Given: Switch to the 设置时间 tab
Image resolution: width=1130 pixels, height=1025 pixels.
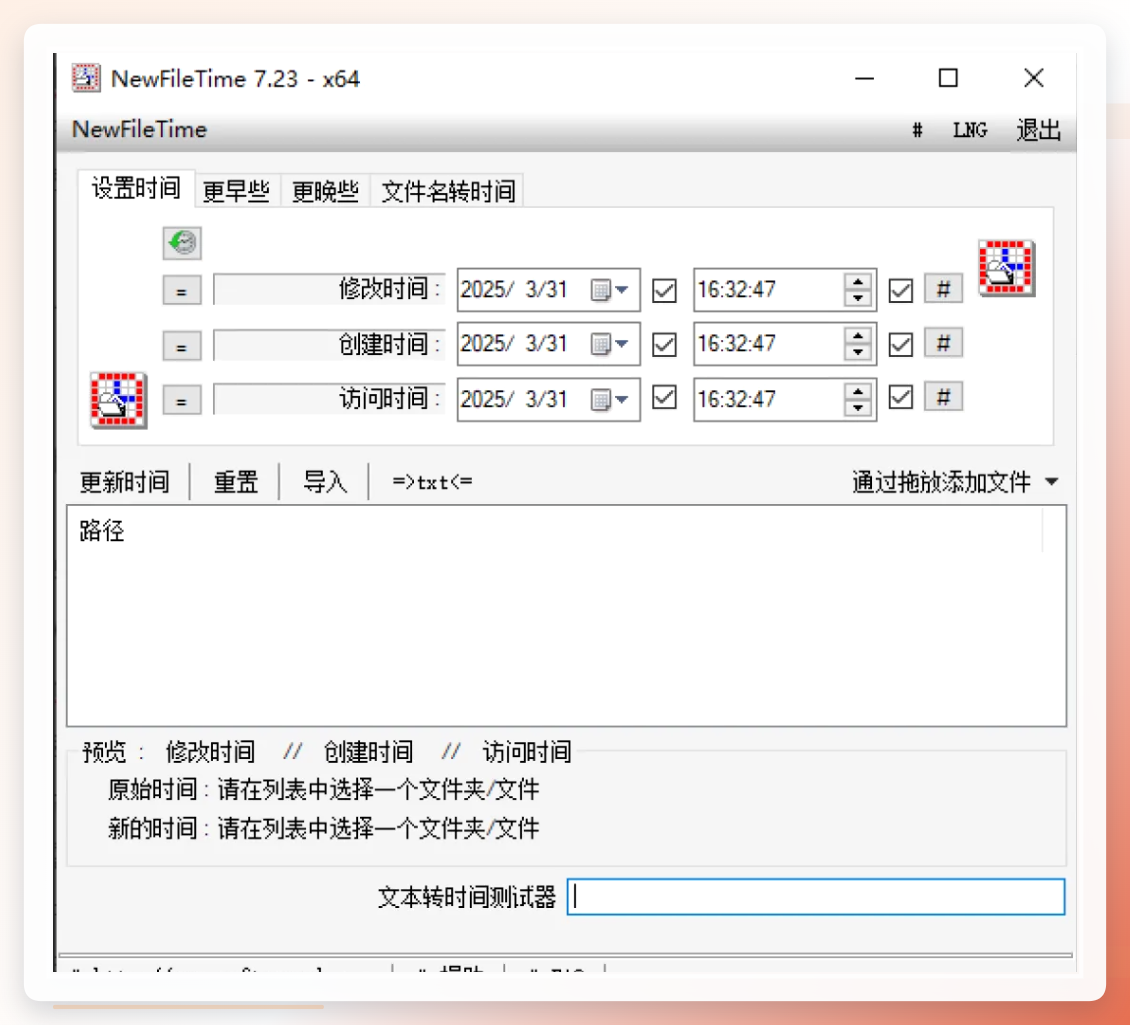Looking at the screenshot, I should [135, 189].
